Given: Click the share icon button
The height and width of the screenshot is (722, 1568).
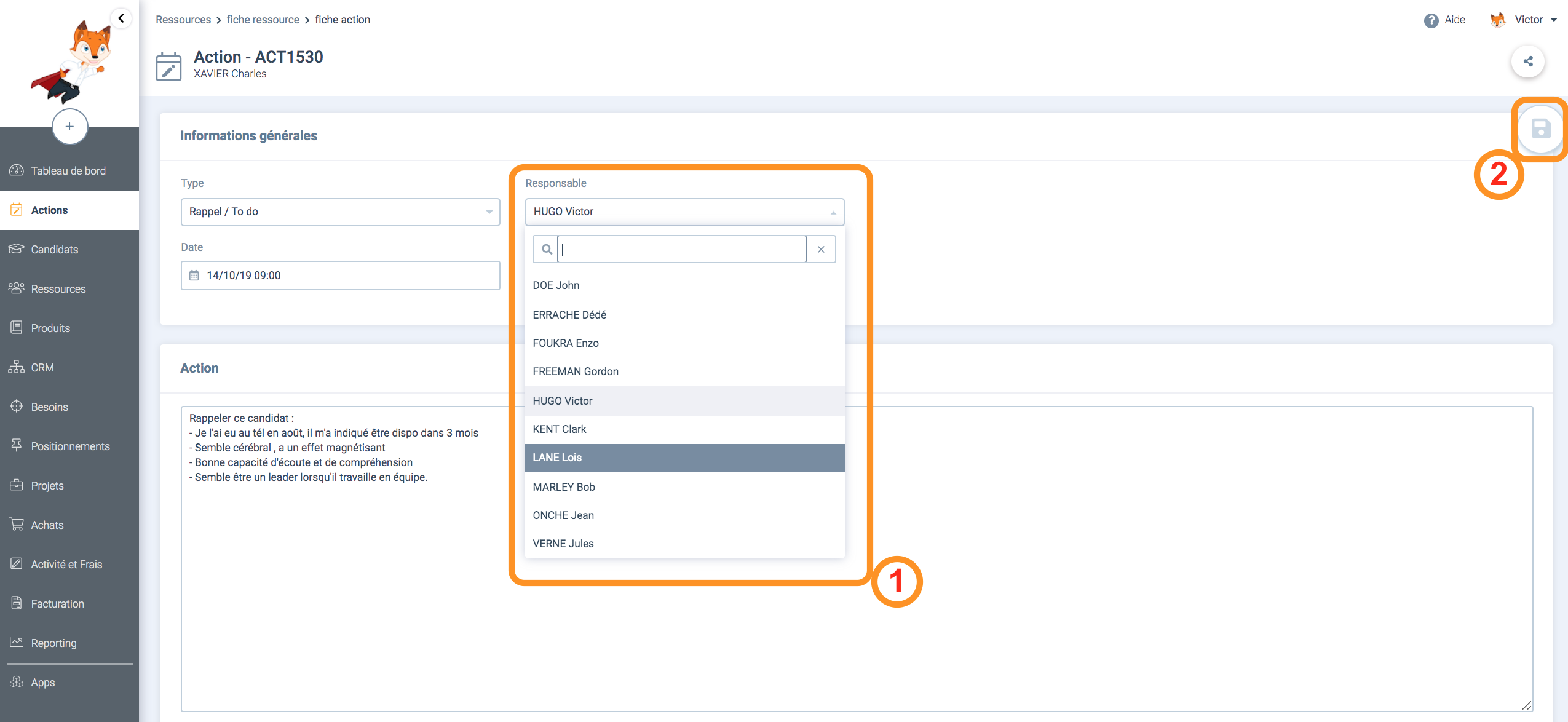Looking at the screenshot, I should point(1528,61).
